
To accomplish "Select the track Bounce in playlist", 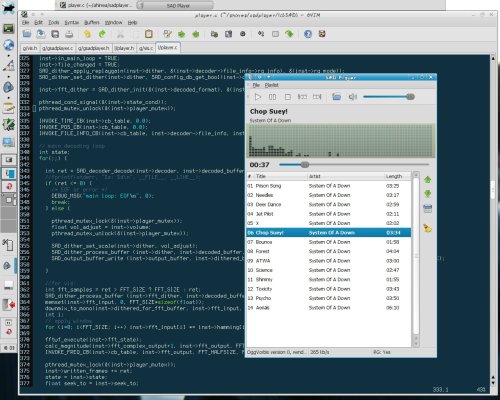I will coord(329,242).
